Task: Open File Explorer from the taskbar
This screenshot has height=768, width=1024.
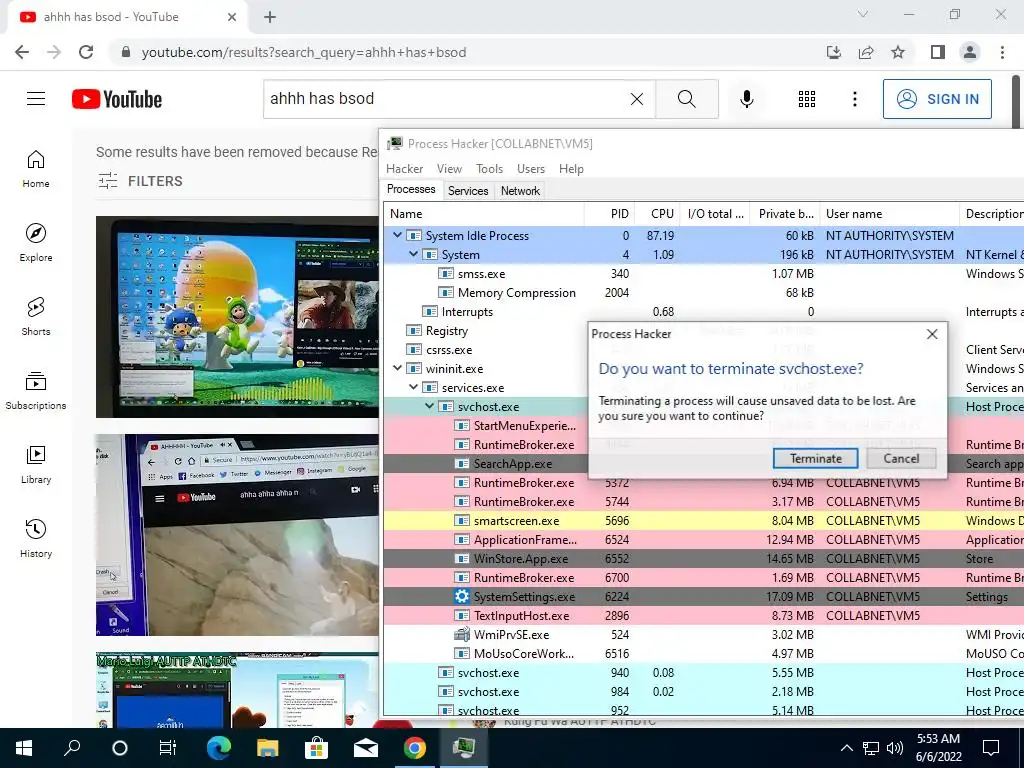Action: [267, 748]
